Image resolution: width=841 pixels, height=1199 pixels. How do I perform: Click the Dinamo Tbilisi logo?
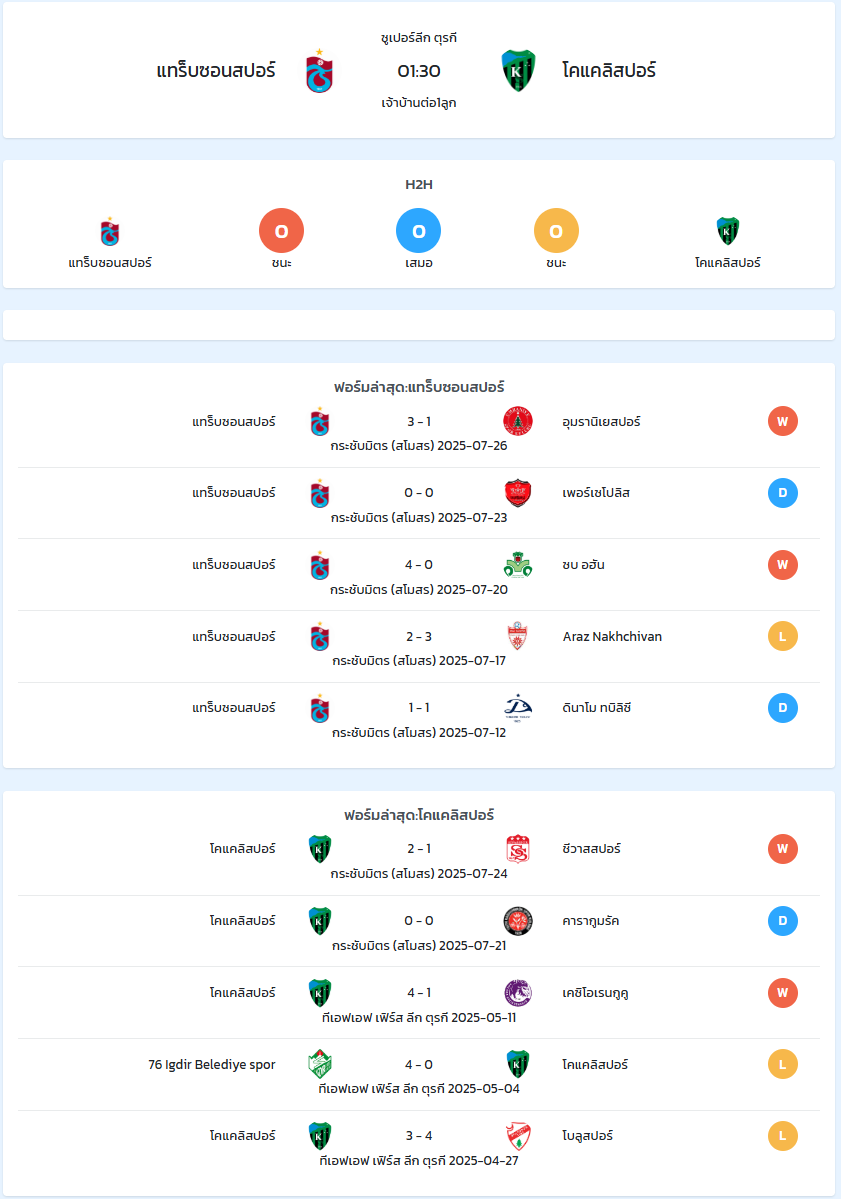click(518, 708)
